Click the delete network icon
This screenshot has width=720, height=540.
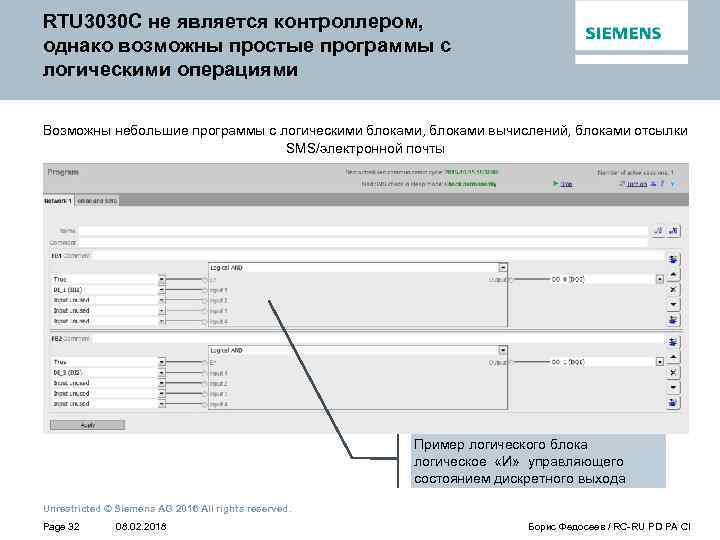(x=674, y=231)
